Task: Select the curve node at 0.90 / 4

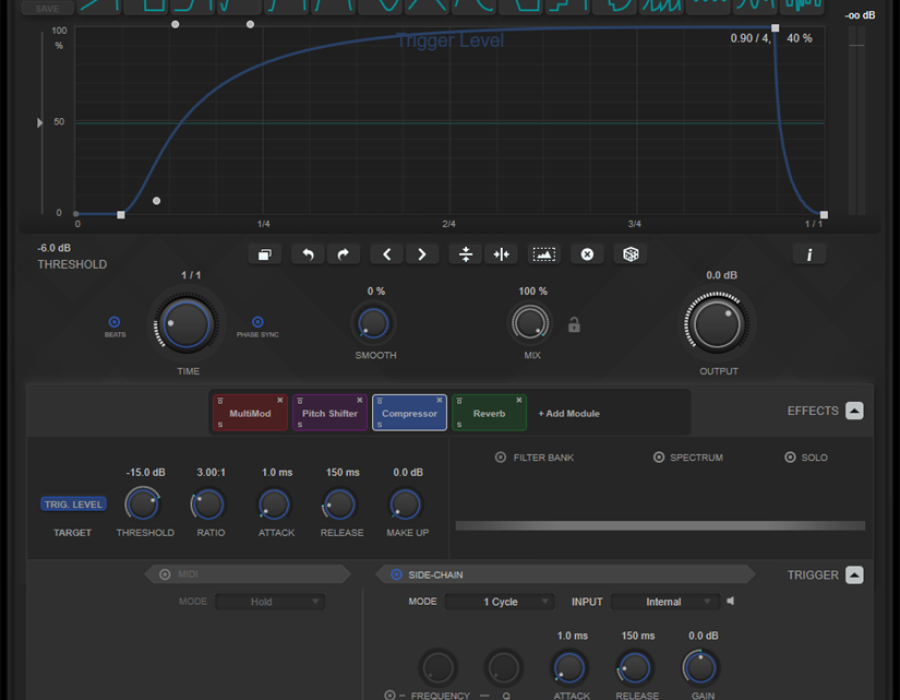Action: 775,28
